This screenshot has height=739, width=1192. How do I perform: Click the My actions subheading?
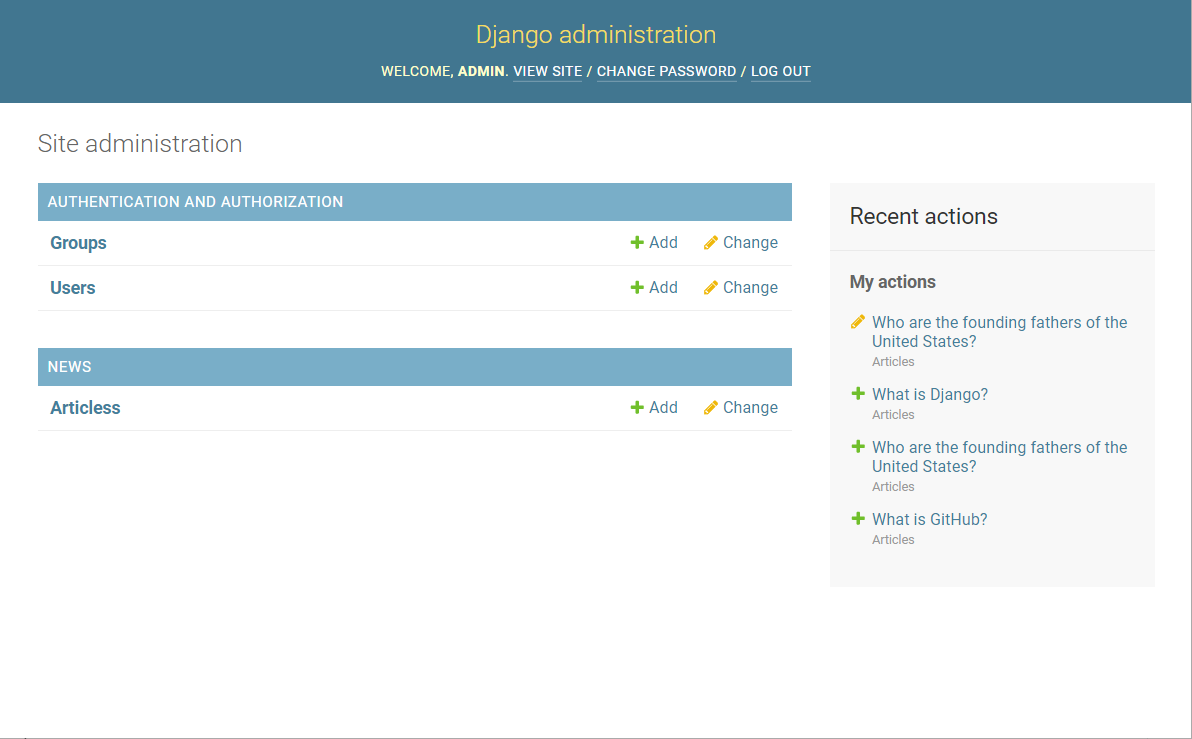click(892, 282)
